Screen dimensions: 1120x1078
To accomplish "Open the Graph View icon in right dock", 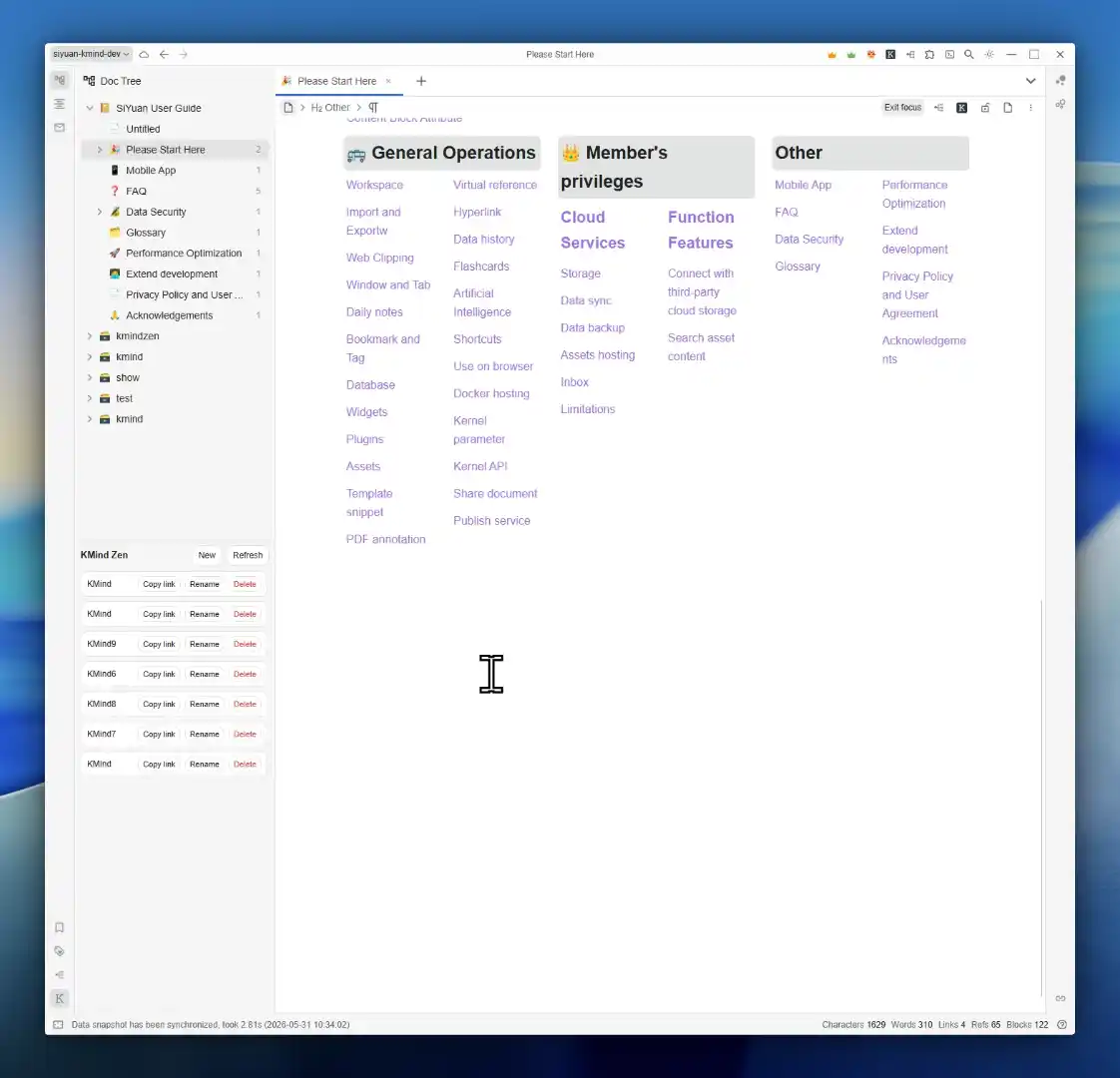I will click(1061, 80).
